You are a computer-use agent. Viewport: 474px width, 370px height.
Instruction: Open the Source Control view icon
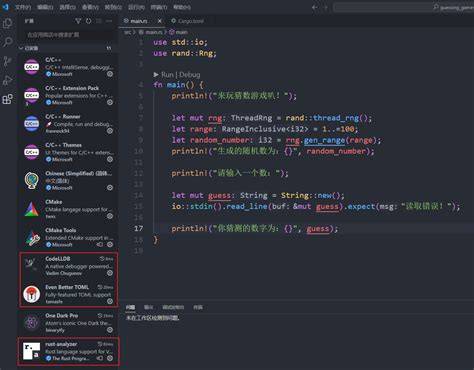click(7, 61)
